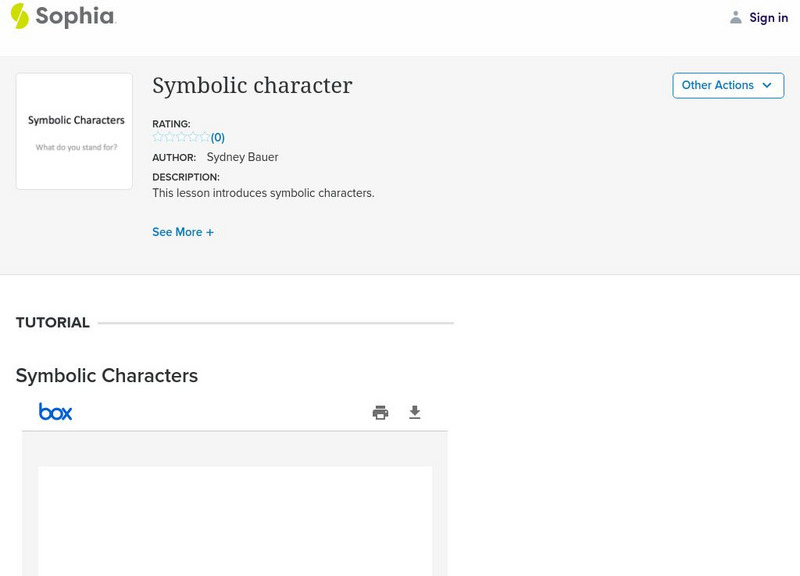Rate the lesson with the second star

[169, 137]
